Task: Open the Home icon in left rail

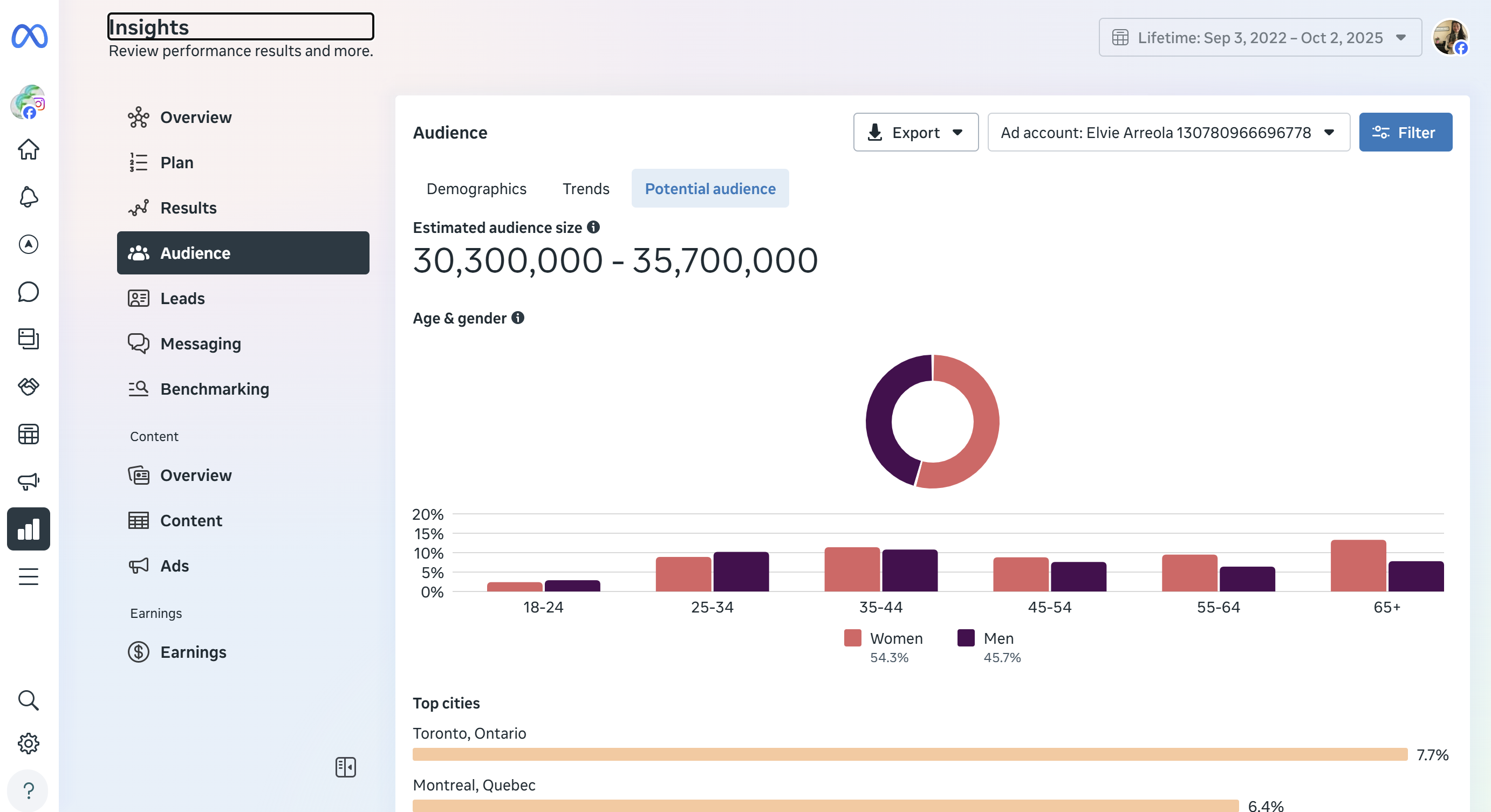Action: coord(29,149)
